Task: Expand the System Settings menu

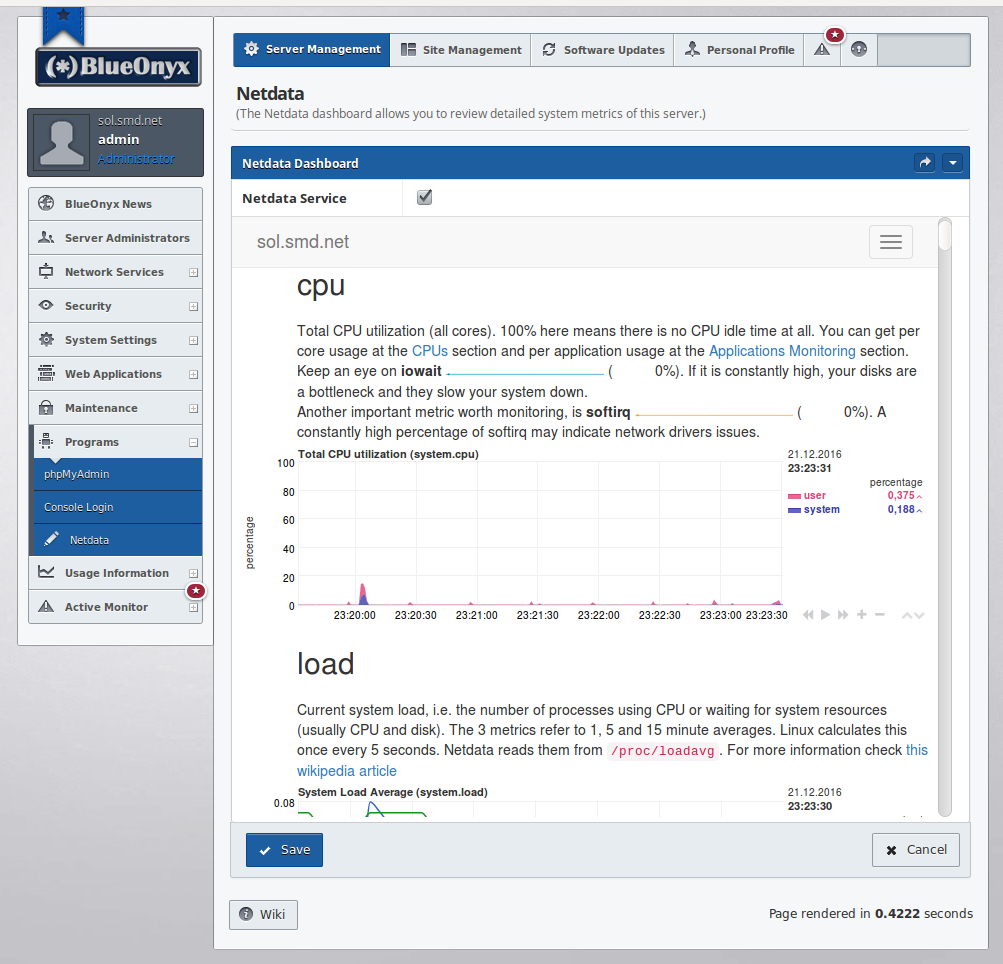Action: pos(193,340)
